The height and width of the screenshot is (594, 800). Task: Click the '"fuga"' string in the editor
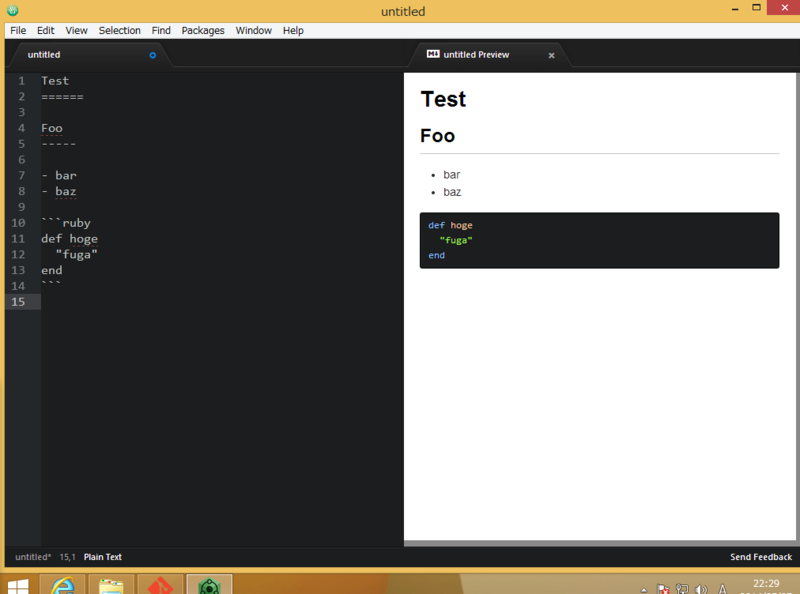coord(77,255)
